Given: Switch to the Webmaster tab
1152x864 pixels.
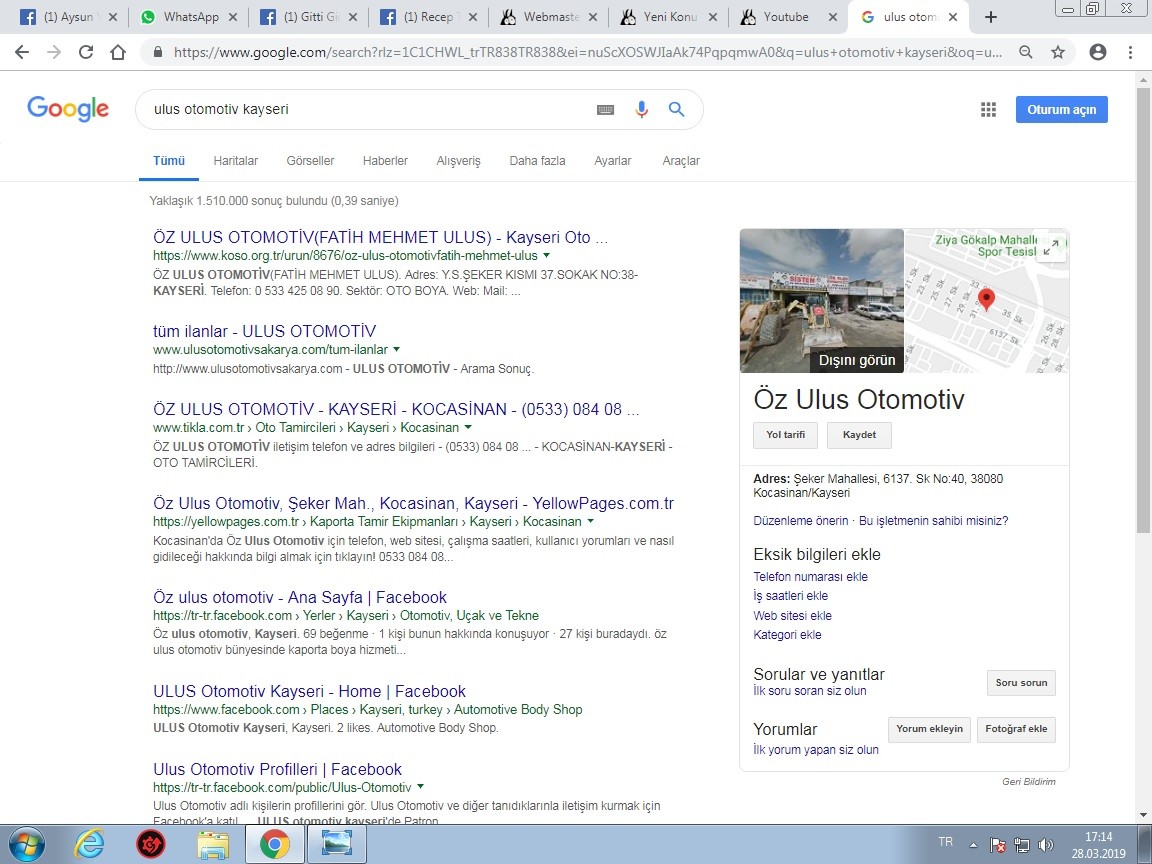Looking at the screenshot, I should [x=551, y=17].
